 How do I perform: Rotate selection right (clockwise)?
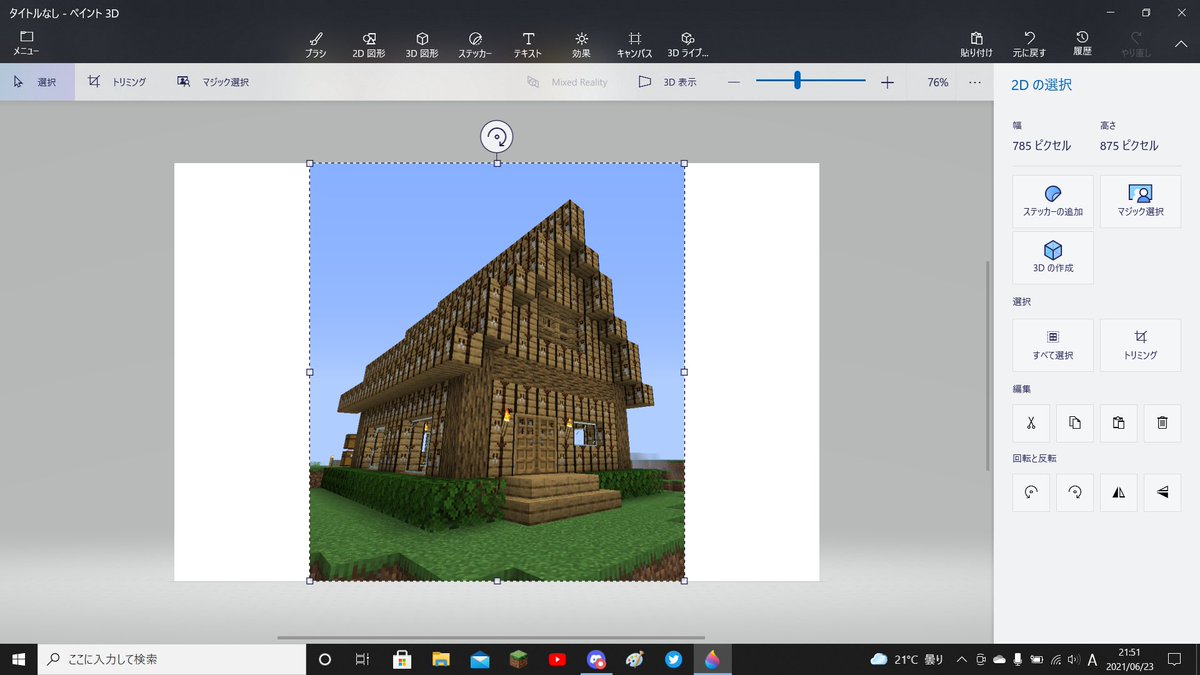coord(1075,492)
